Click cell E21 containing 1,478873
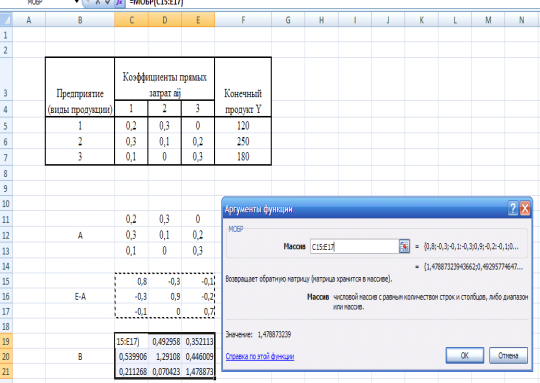540x383 pixels. coord(198,372)
